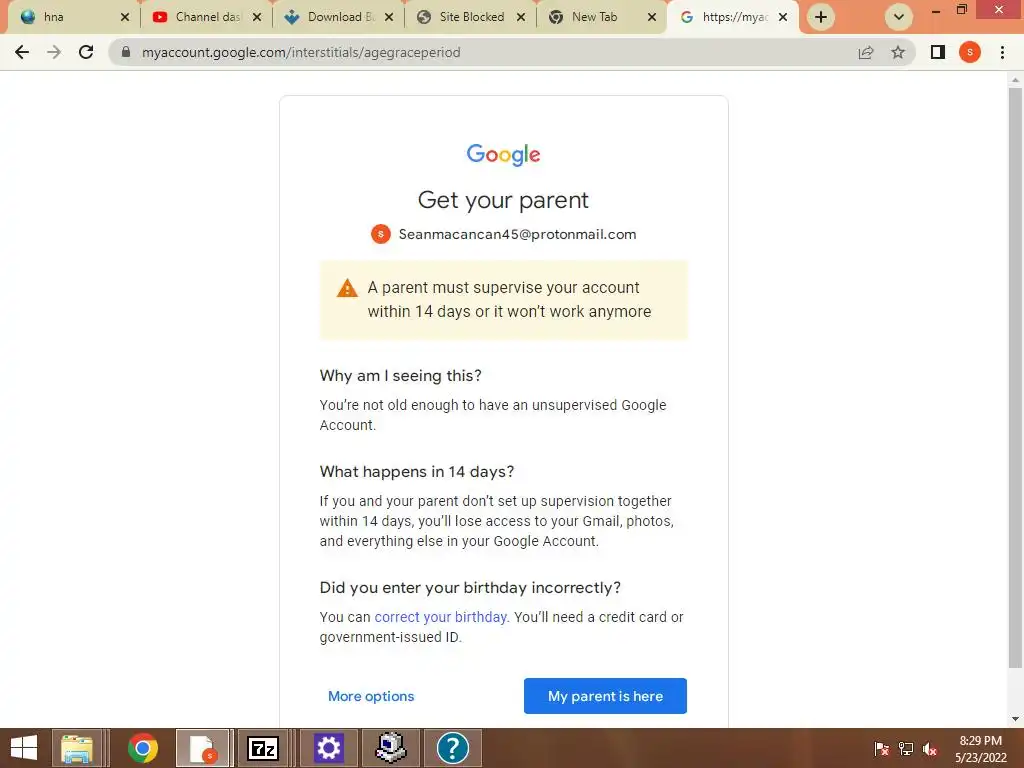Open the side panel icon
This screenshot has height=768, width=1024.
[x=938, y=52]
